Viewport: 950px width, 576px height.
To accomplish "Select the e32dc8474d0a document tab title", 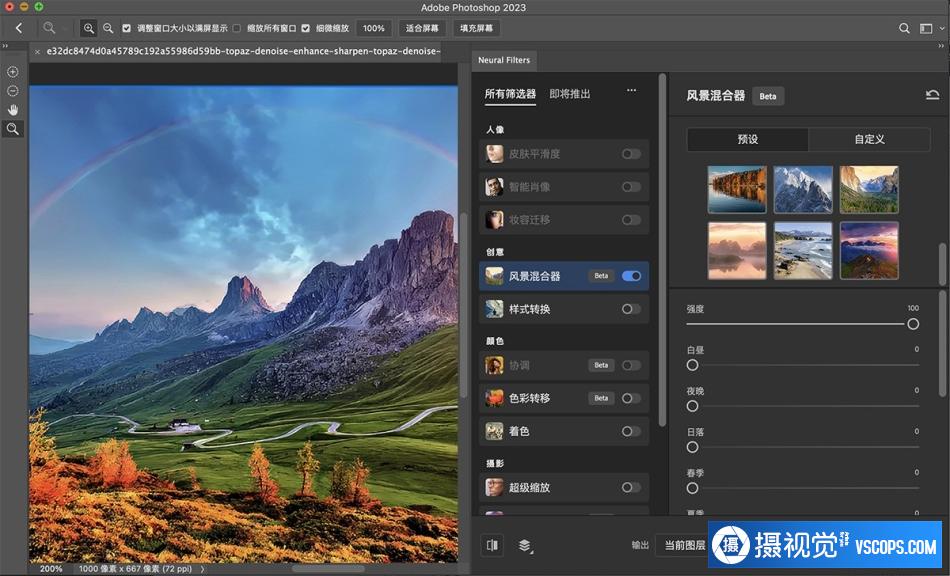I will coord(244,51).
